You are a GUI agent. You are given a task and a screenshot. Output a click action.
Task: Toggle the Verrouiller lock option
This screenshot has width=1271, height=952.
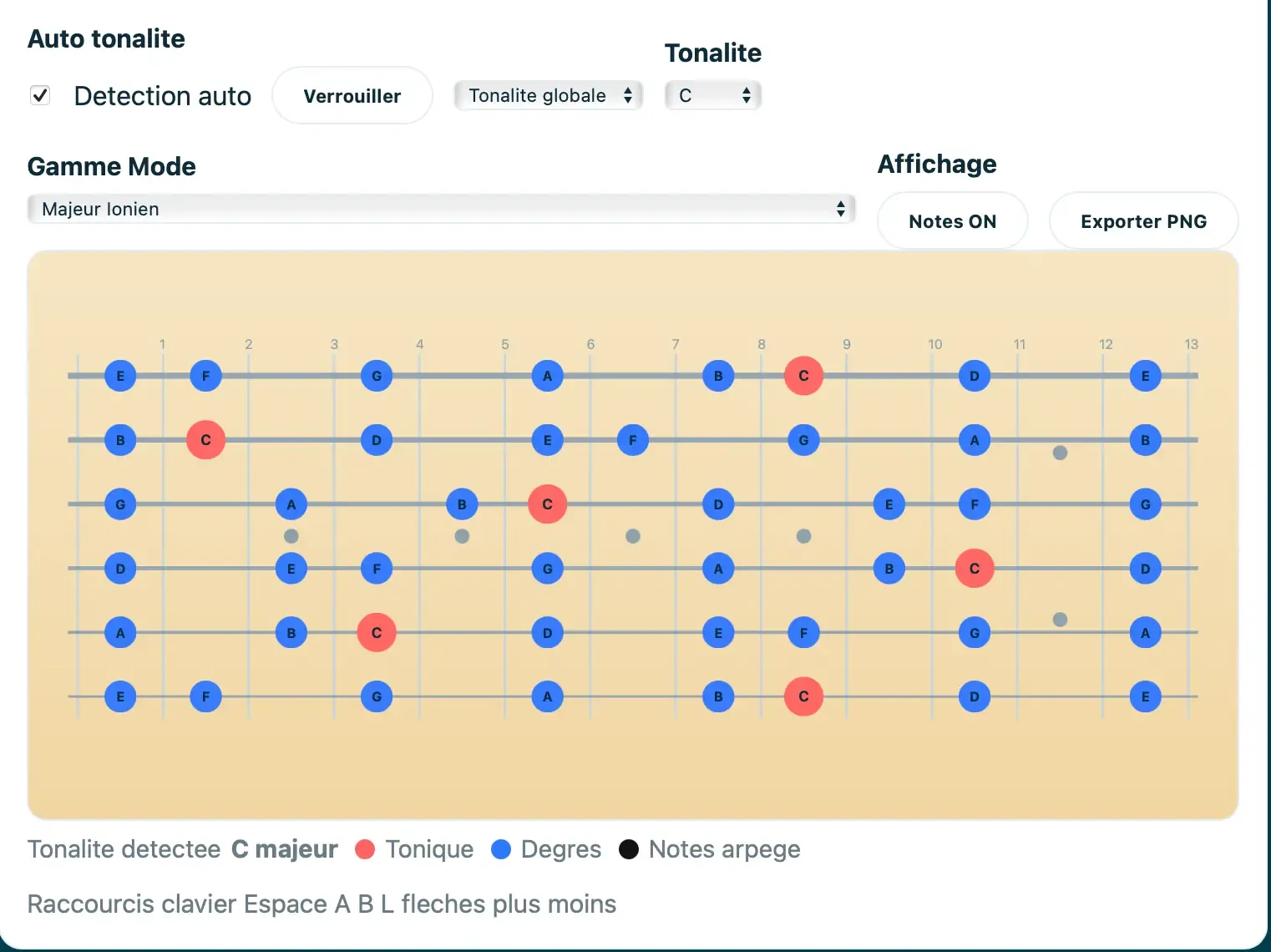(x=352, y=95)
